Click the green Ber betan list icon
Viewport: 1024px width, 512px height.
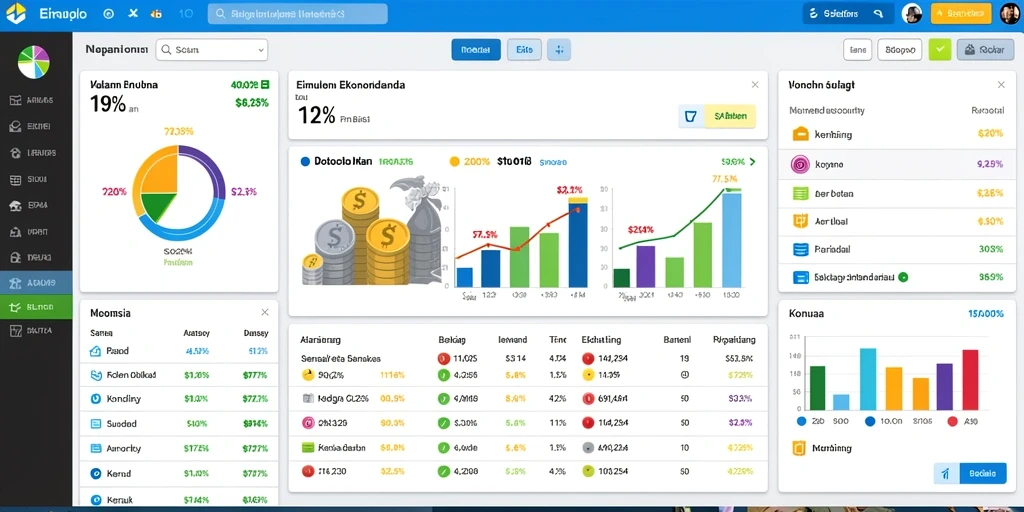click(800, 193)
